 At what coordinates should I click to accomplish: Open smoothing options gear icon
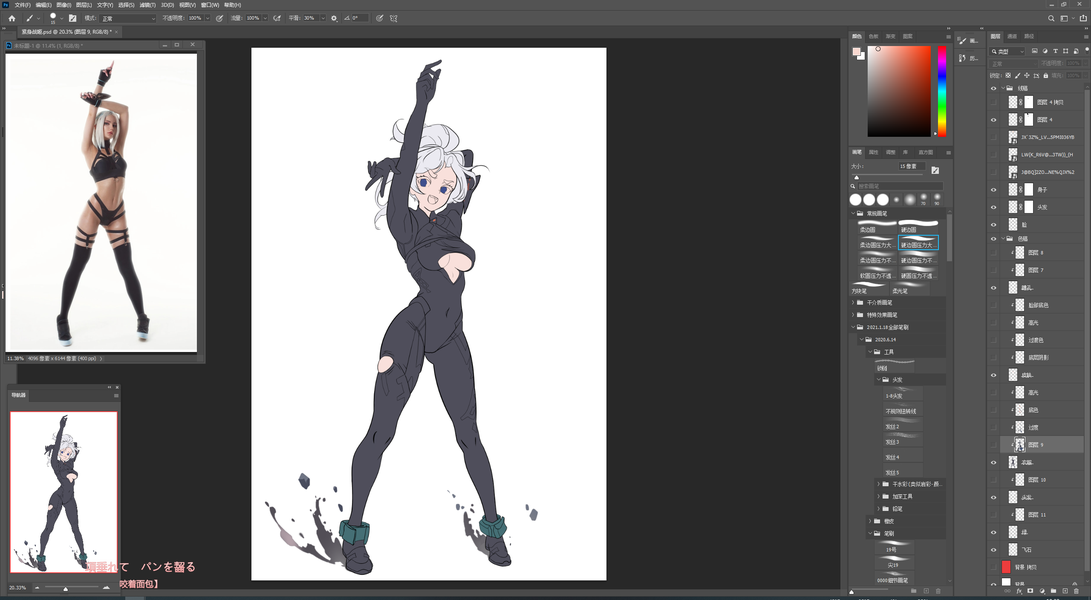pos(334,18)
